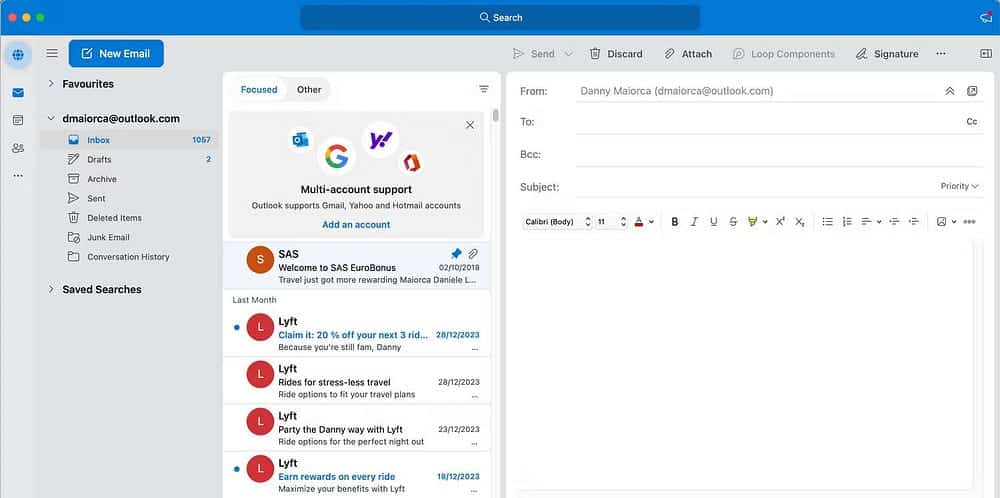
Task: Open the announcements megaphone icon
Action: (986, 17)
